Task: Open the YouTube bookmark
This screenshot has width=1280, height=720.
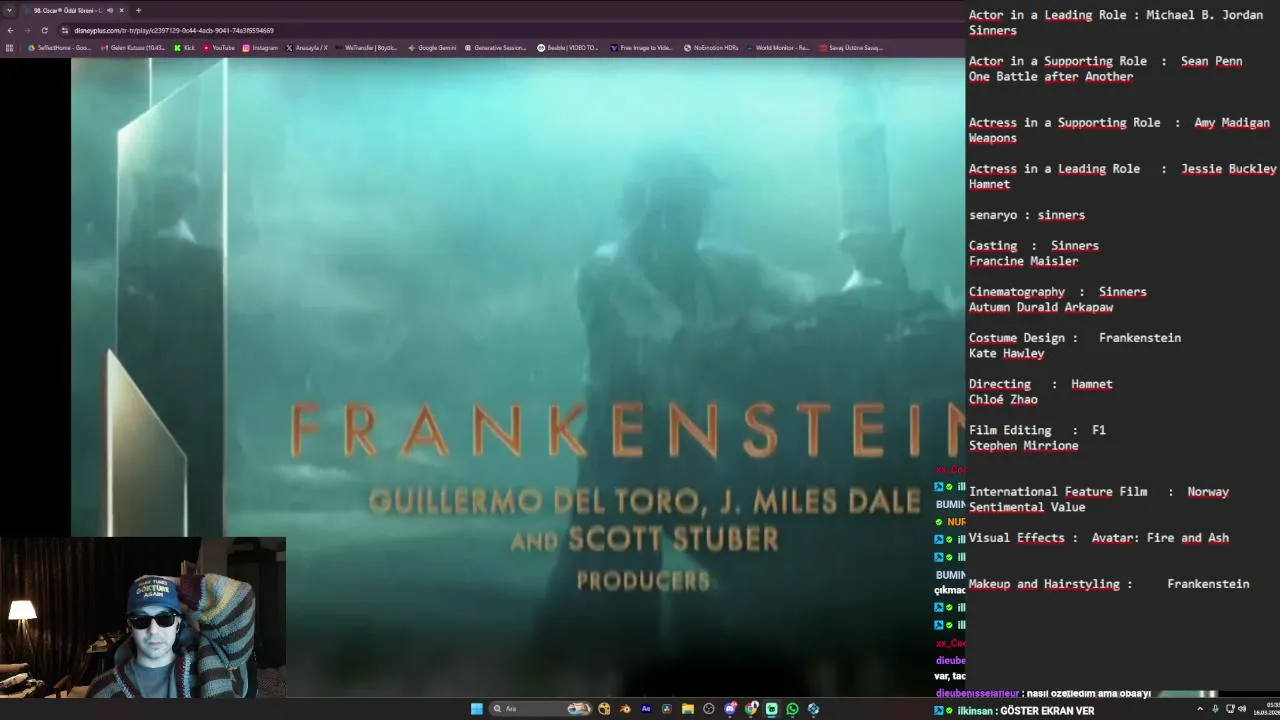Action: pyautogui.click(x=219, y=48)
